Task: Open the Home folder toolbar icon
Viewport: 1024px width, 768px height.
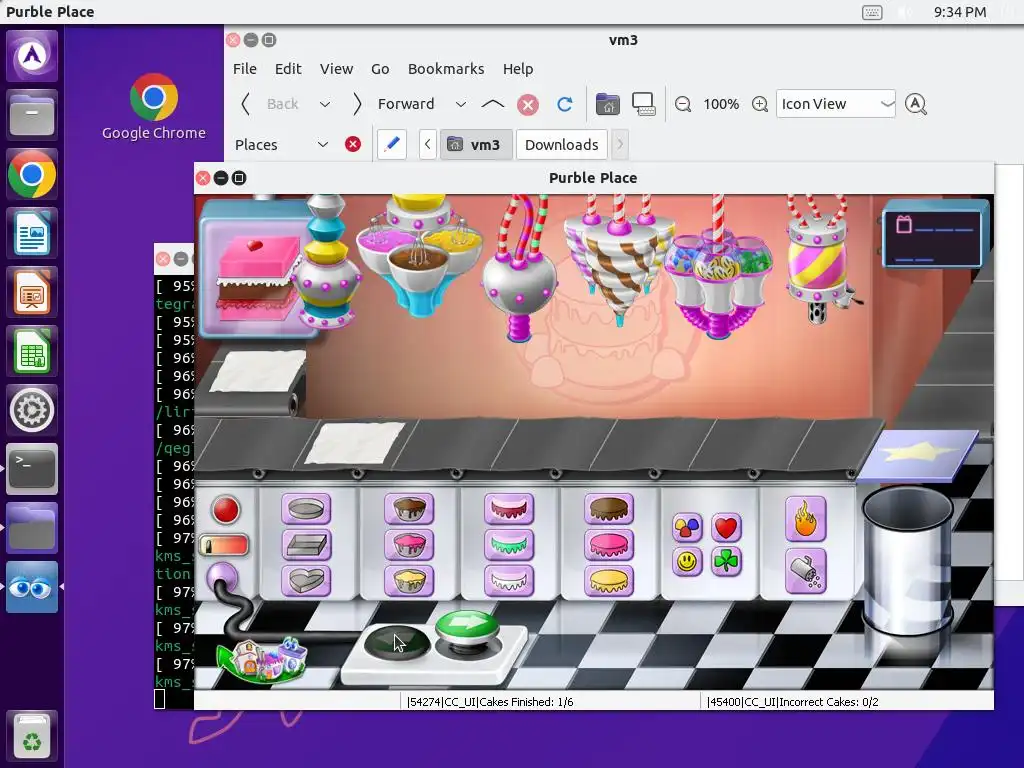Action: (607, 104)
